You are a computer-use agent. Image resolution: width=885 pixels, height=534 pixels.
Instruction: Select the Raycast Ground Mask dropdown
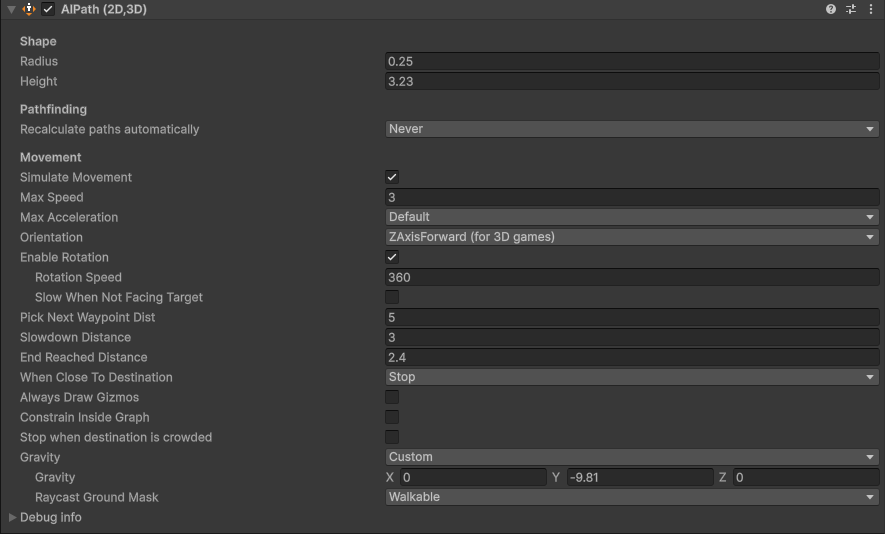(632, 497)
